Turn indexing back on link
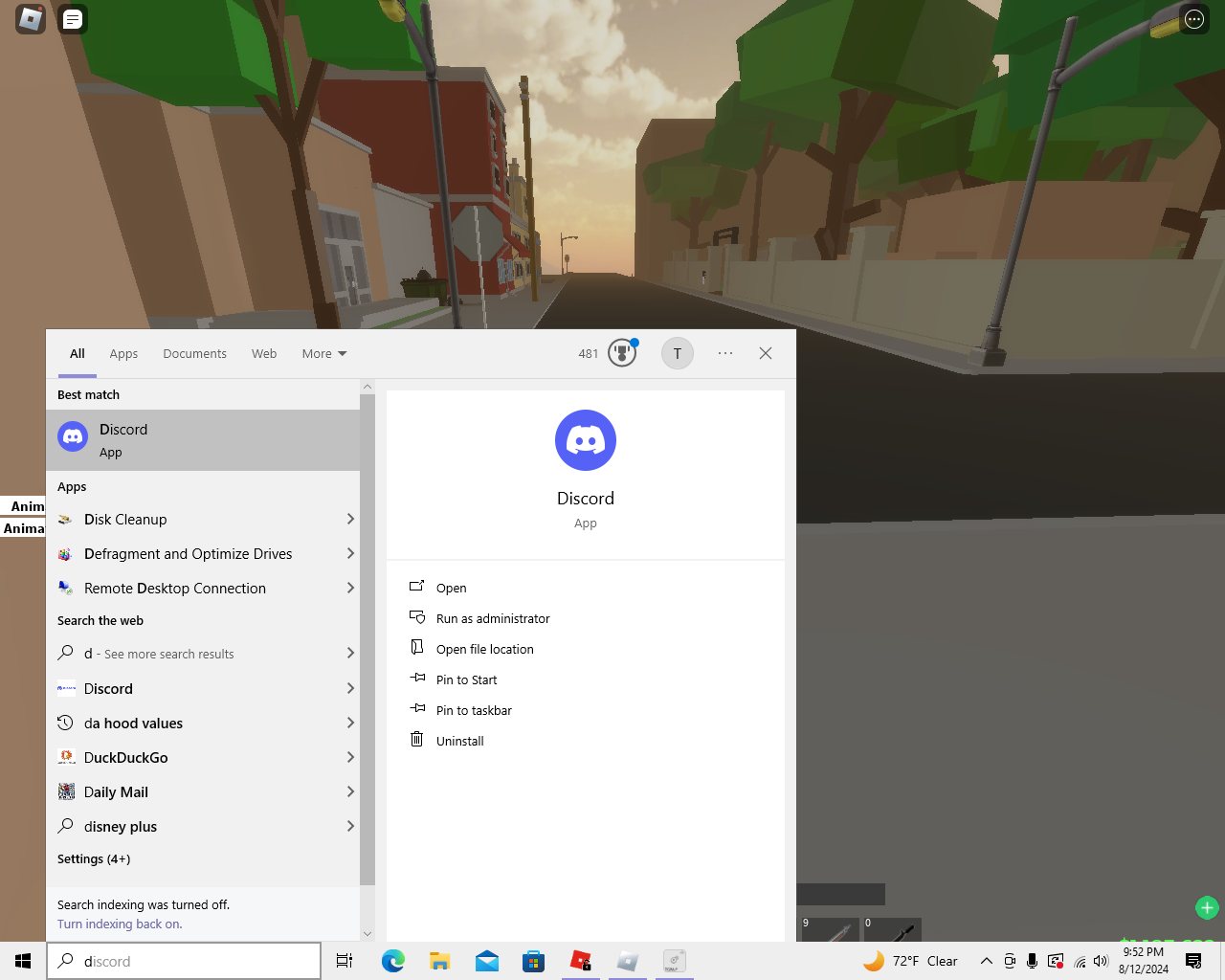 click(x=120, y=924)
